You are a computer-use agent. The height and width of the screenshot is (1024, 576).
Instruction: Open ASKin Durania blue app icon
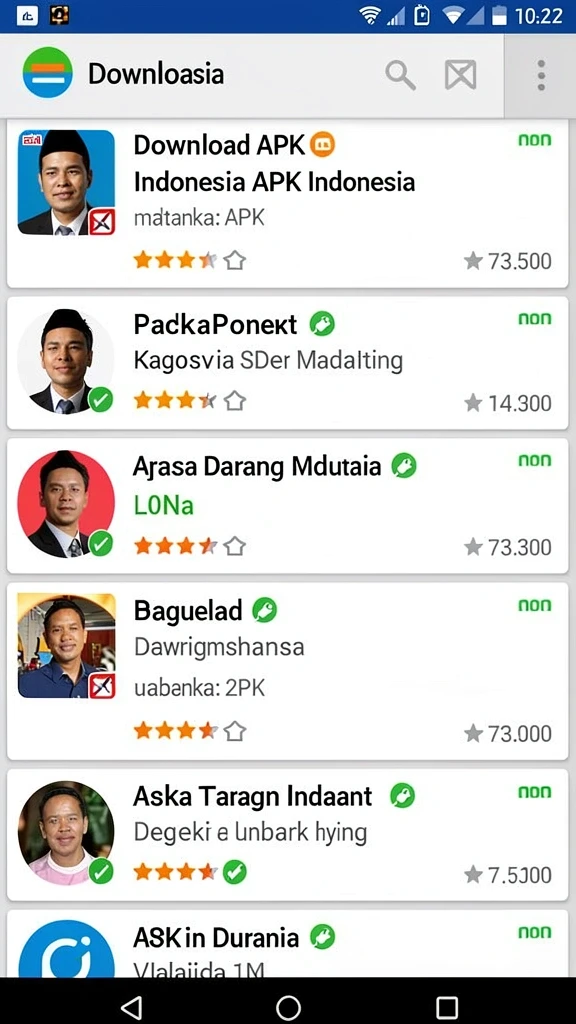coord(67,948)
